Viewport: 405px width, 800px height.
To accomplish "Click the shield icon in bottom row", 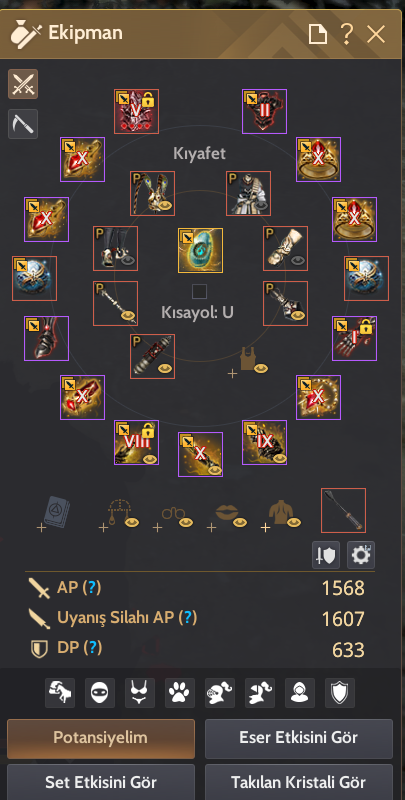I will (x=340, y=693).
